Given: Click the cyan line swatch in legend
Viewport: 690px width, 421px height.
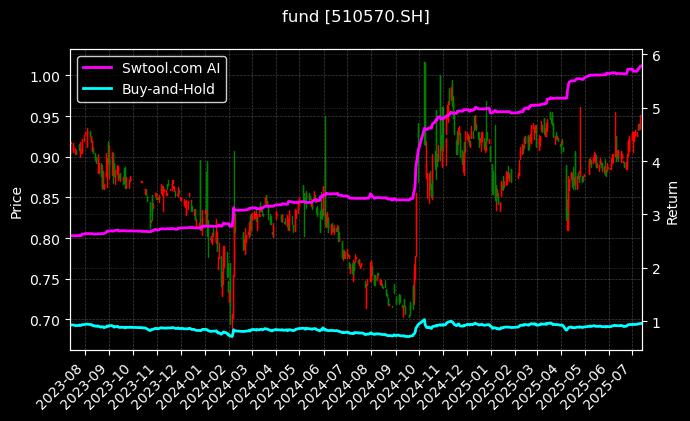Looking at the screenshot, I should click(x=99, y=90).
